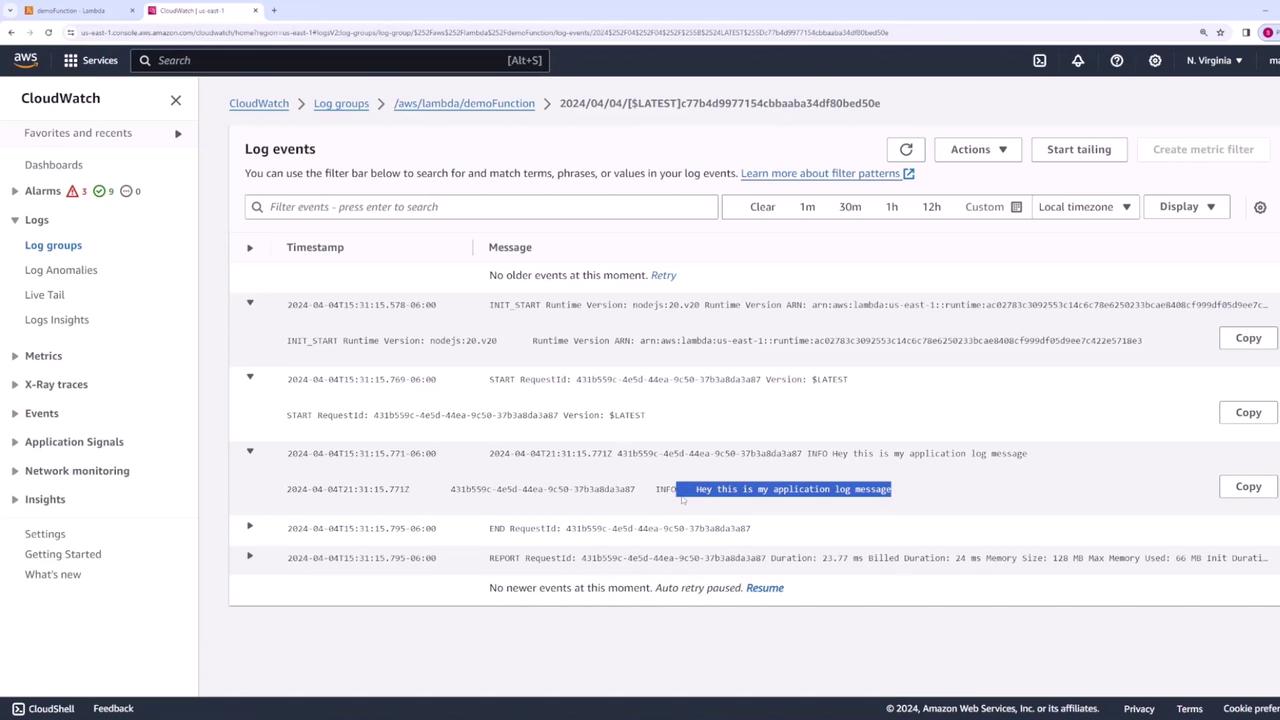
Task: Refresh the log events list
Action: [x=906, y=149]
